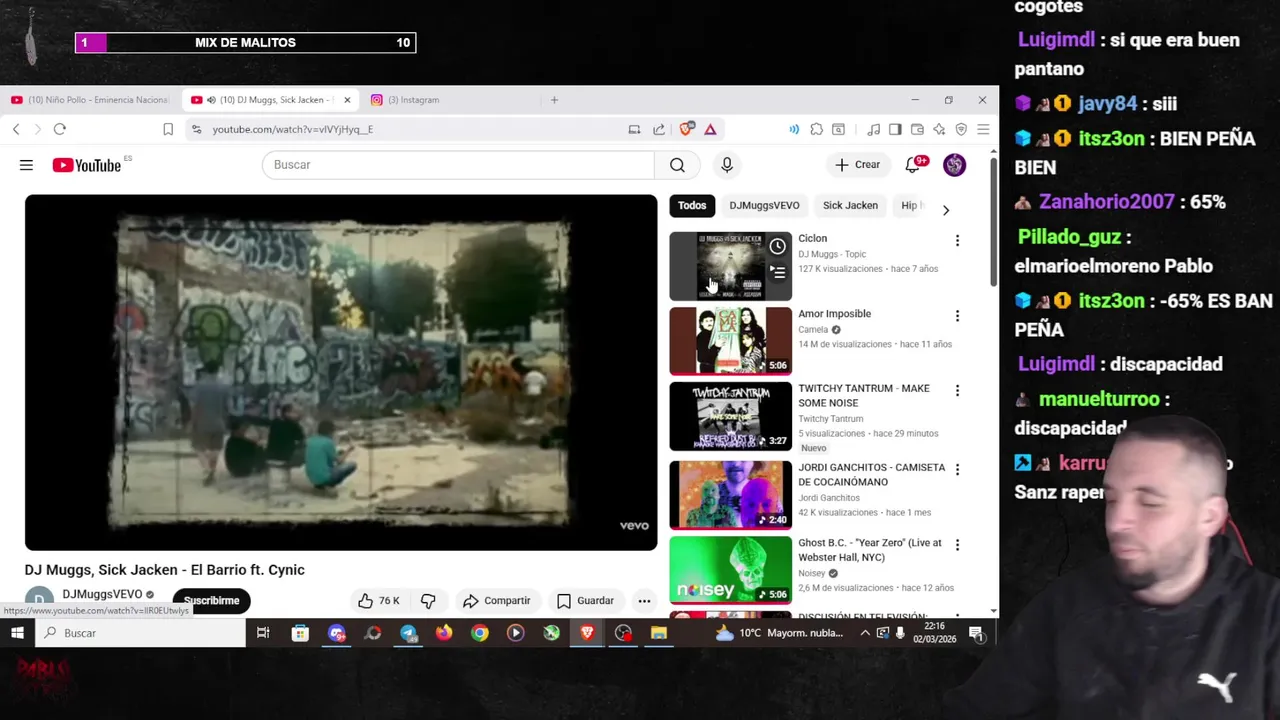This screenshot has height=720, width=1280.
Task: Show more filter chips with right arrow
Action: tap(946, 210)
